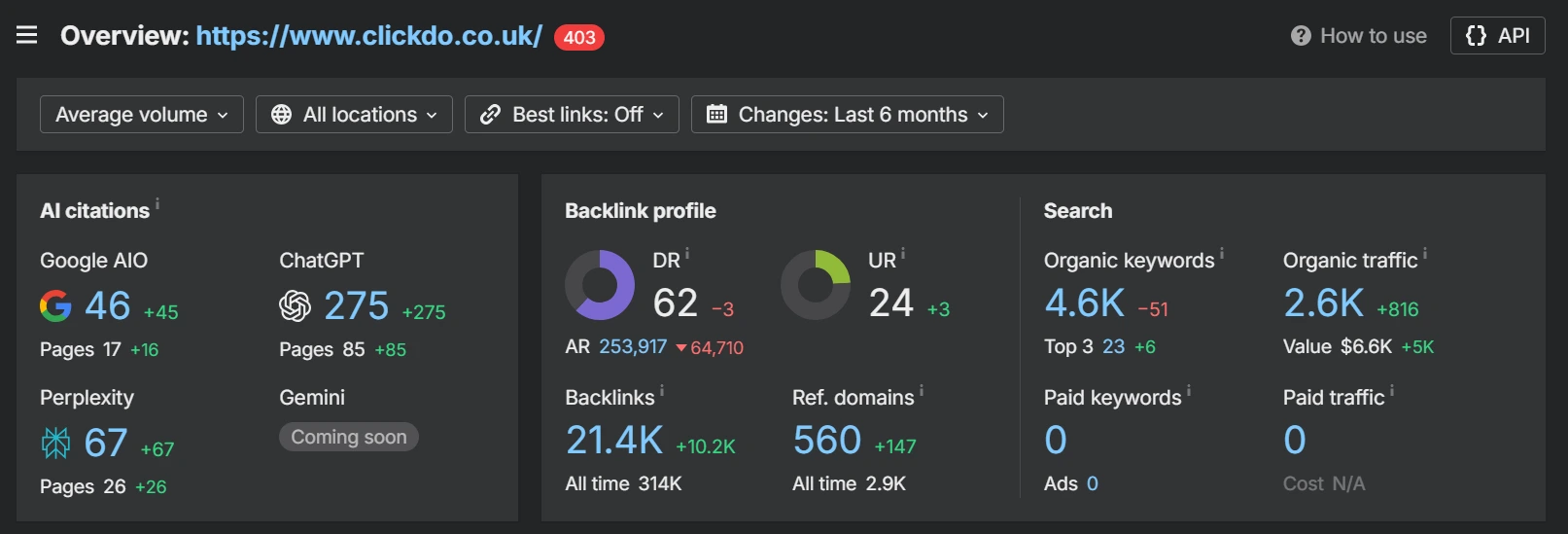Viewport: 1568px width, 534px height.
Task: Click the API curly braces icon
Action: [1476, 36]
